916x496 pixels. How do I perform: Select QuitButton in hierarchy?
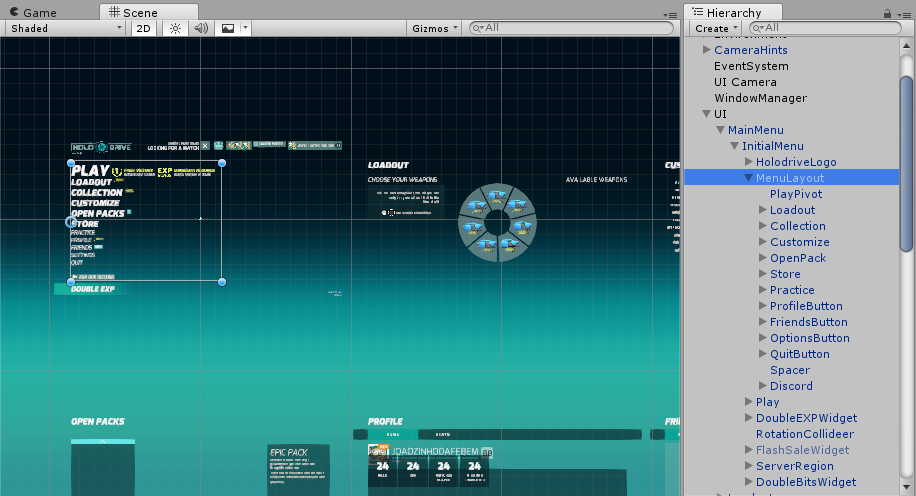click(800, 354)
